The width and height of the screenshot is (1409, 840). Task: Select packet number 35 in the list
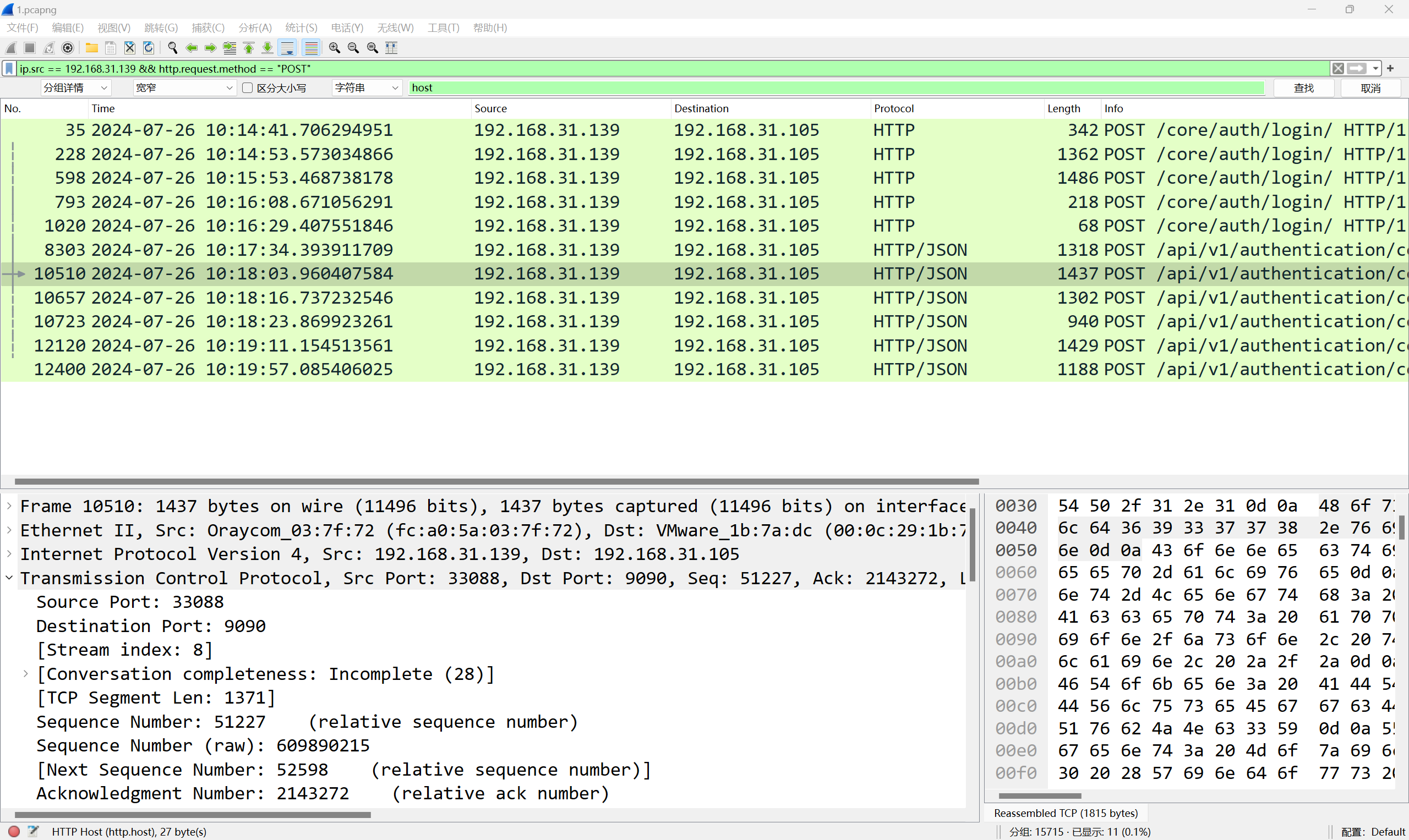(x=704, y=130)
